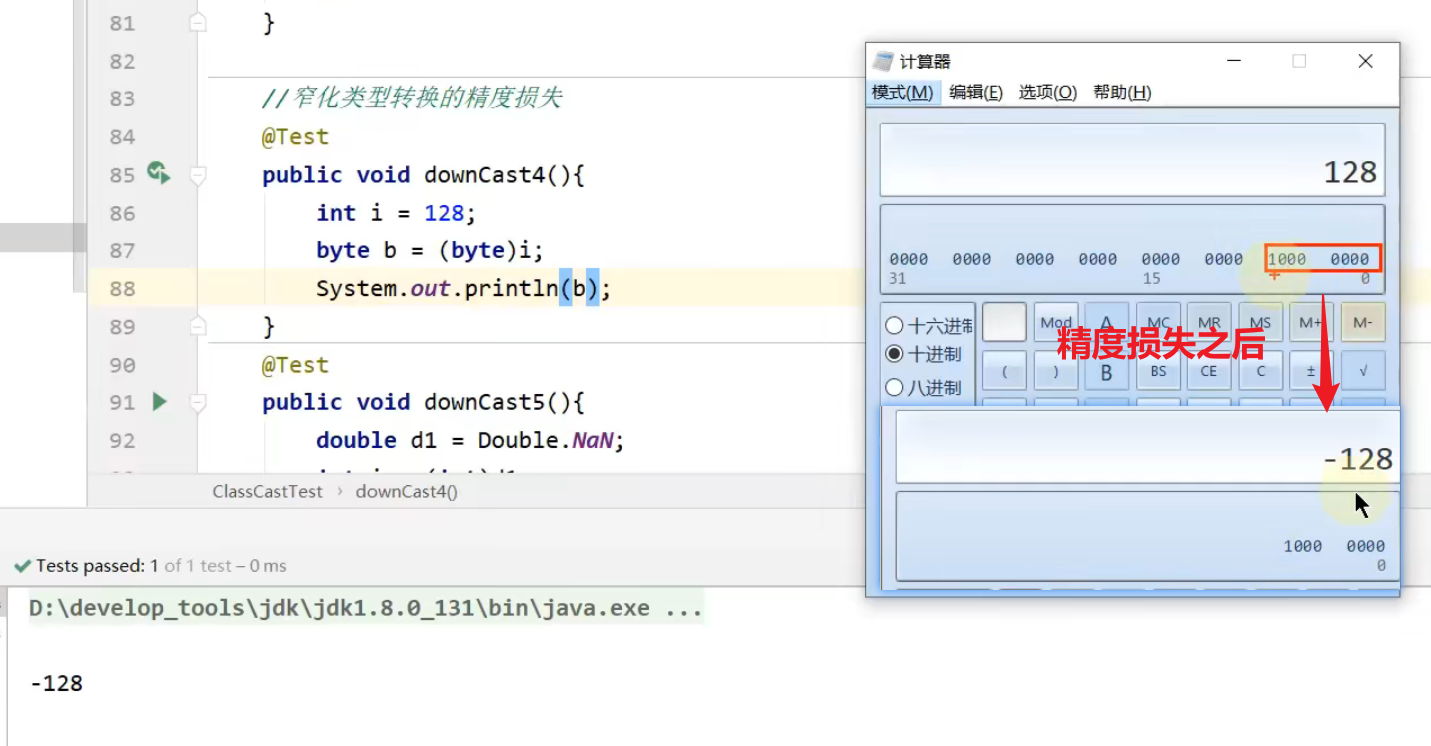Click downCast4() in the editor breadcrumb
Screen dimensions: 1431x746
[x=407, y=491]
